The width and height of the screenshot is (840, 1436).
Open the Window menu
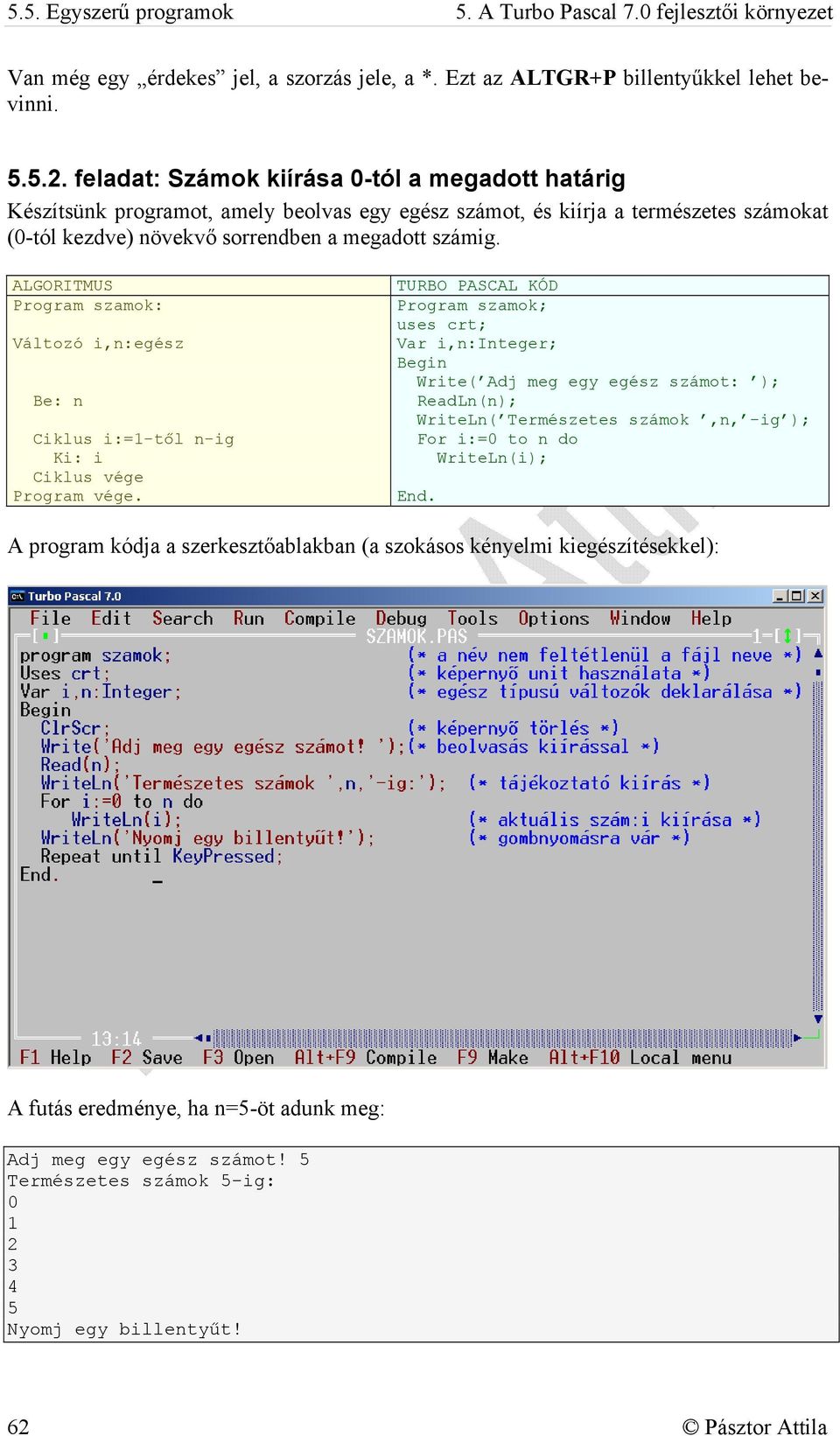(640, 619)
